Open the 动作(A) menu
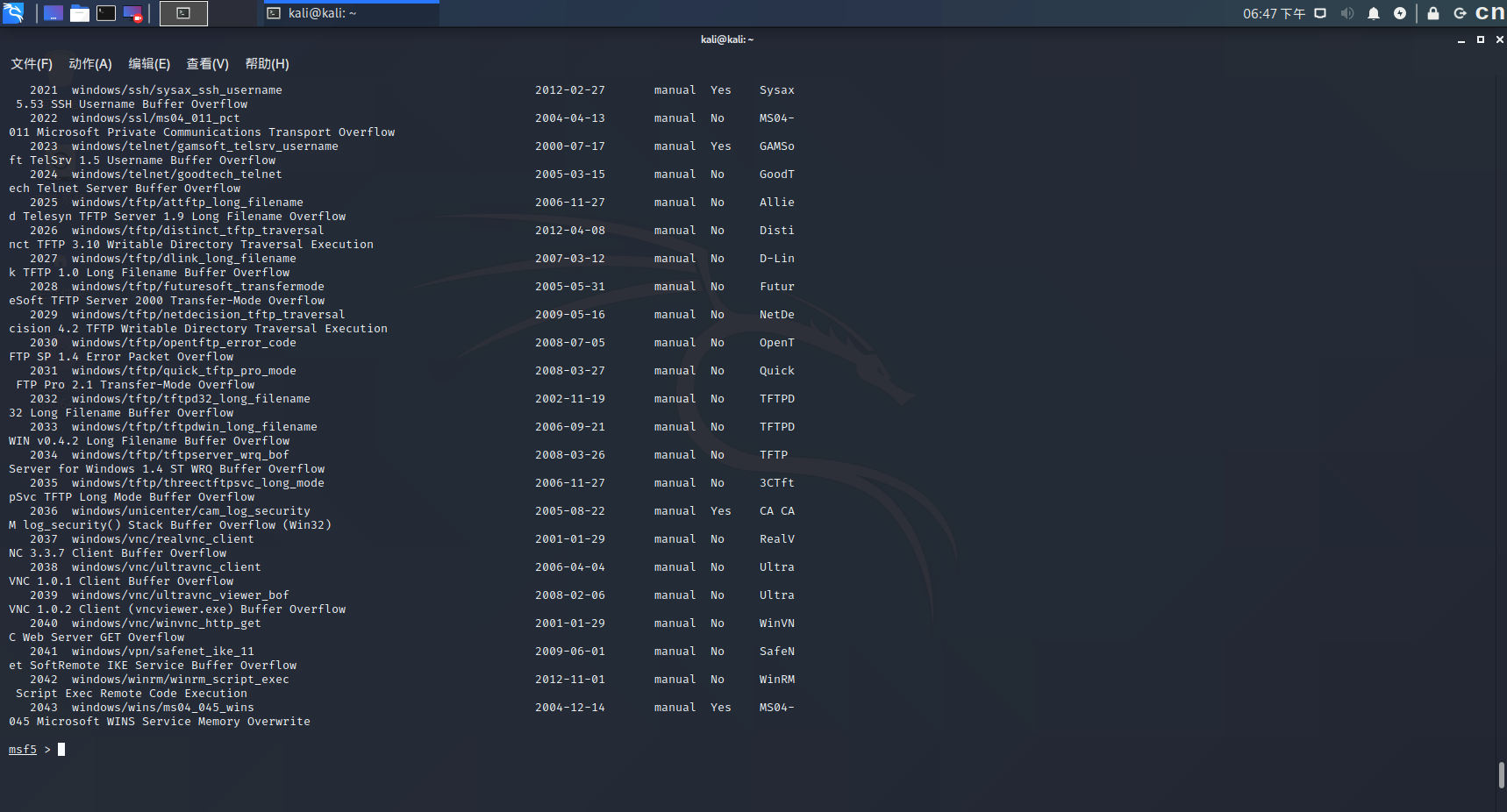The width and height of the screenshot is (1507, 812). coord(90,64)
